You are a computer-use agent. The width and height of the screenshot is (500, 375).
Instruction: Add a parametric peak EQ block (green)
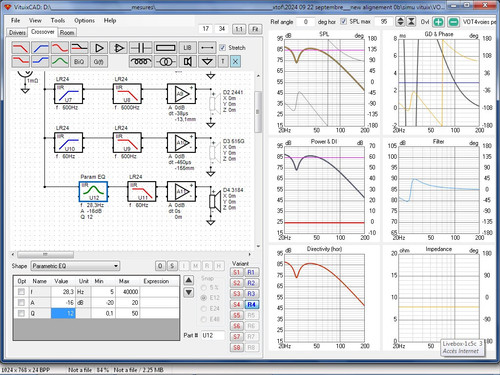point(60,61)
